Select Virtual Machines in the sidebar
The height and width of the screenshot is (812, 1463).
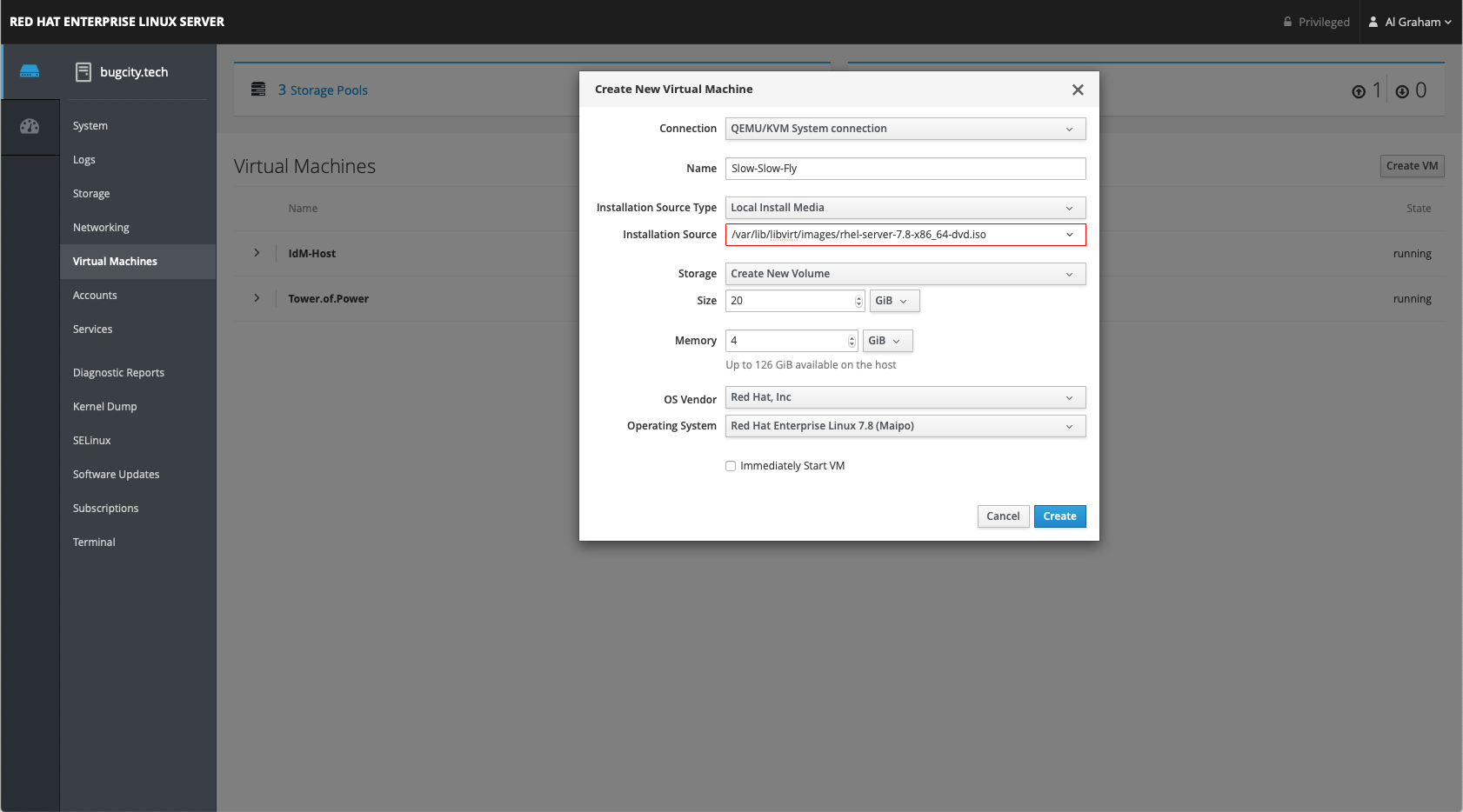tap(137, 262)
